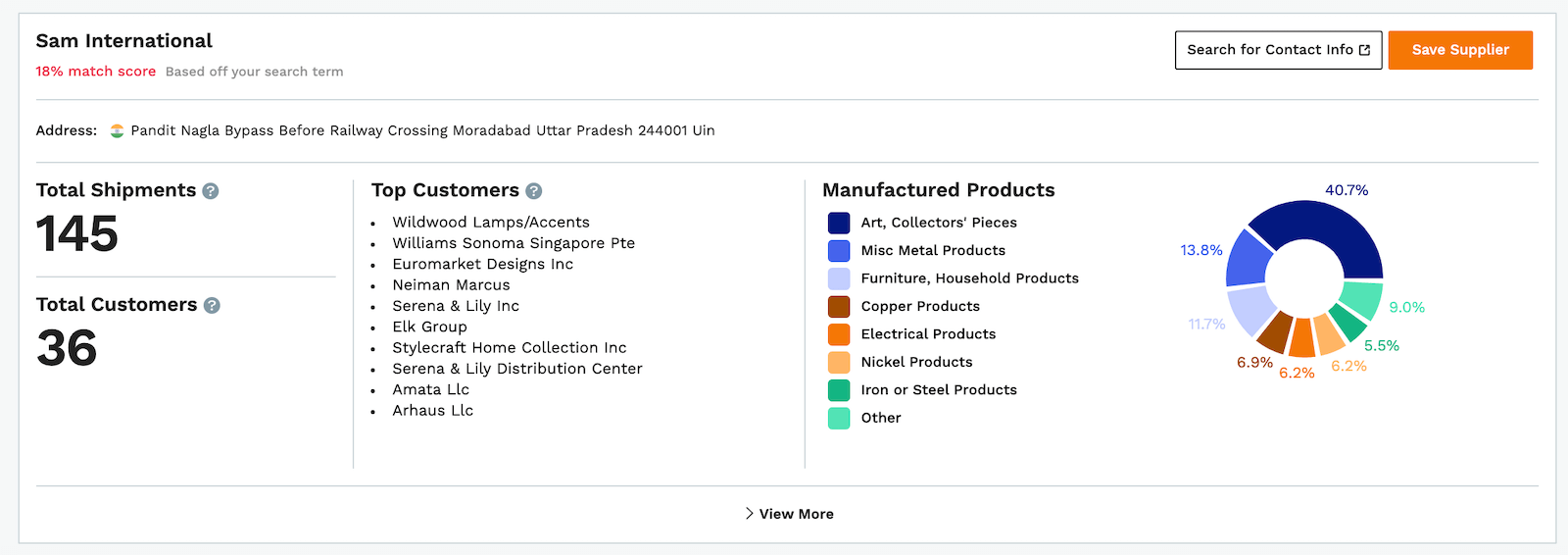Select the Misc Metal Products legend swatch
This screenshot has height=555, width=1568.
tap(839, 251)
